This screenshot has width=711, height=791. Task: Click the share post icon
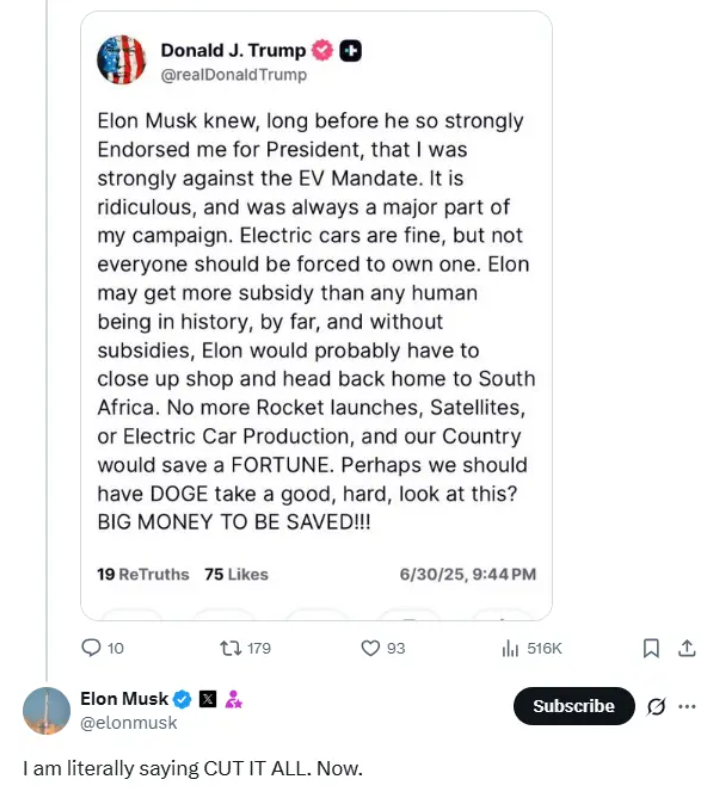pos(687,648)
